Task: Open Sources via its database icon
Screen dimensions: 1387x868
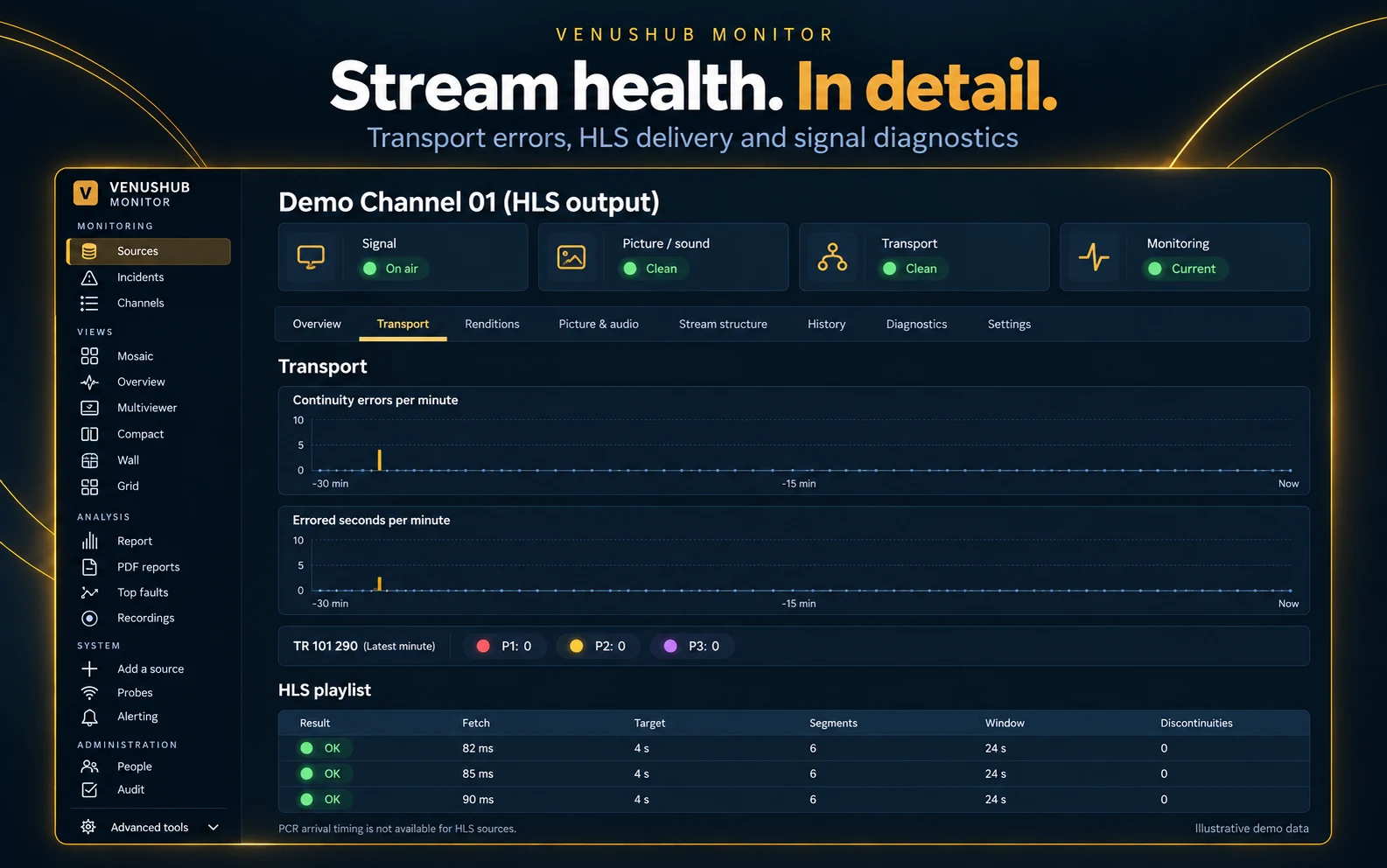Action: [89, 251]
